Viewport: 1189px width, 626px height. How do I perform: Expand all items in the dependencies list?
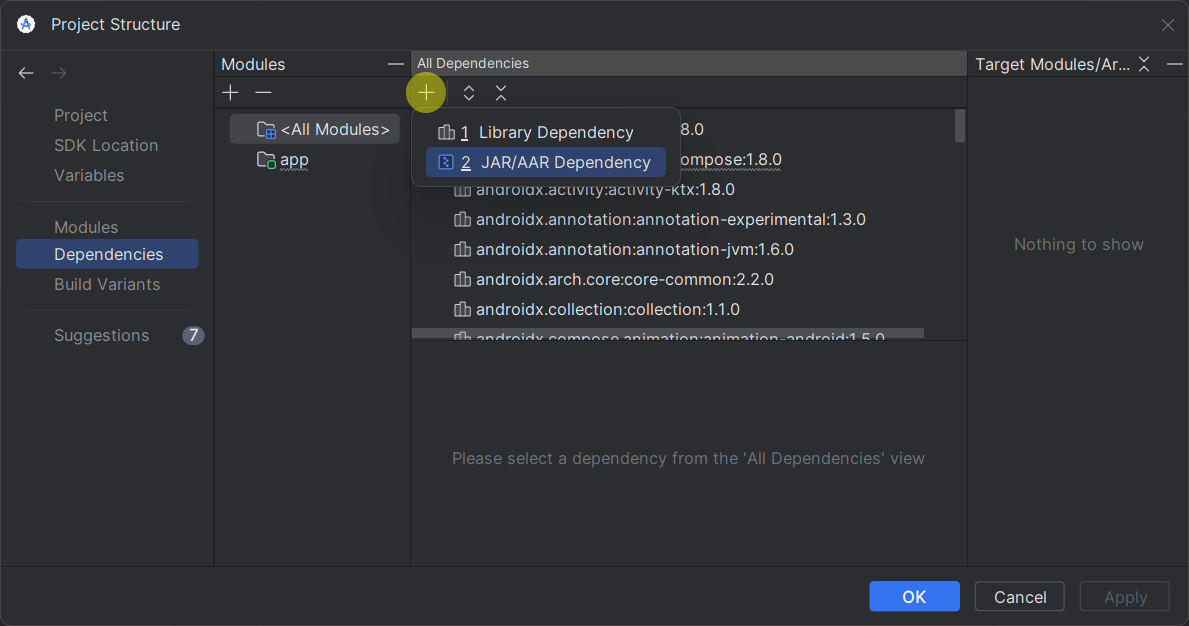[x=468, y=92]
